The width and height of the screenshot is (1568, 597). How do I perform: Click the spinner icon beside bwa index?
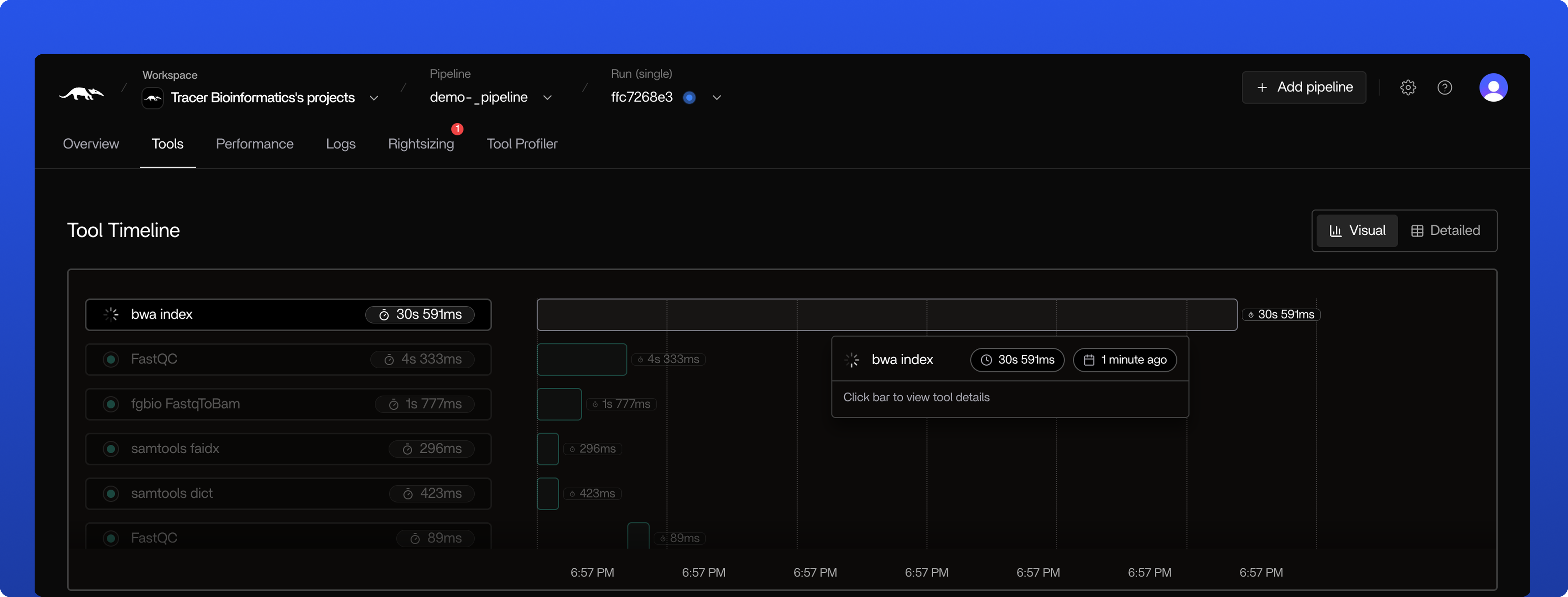[x=111, y=315]
